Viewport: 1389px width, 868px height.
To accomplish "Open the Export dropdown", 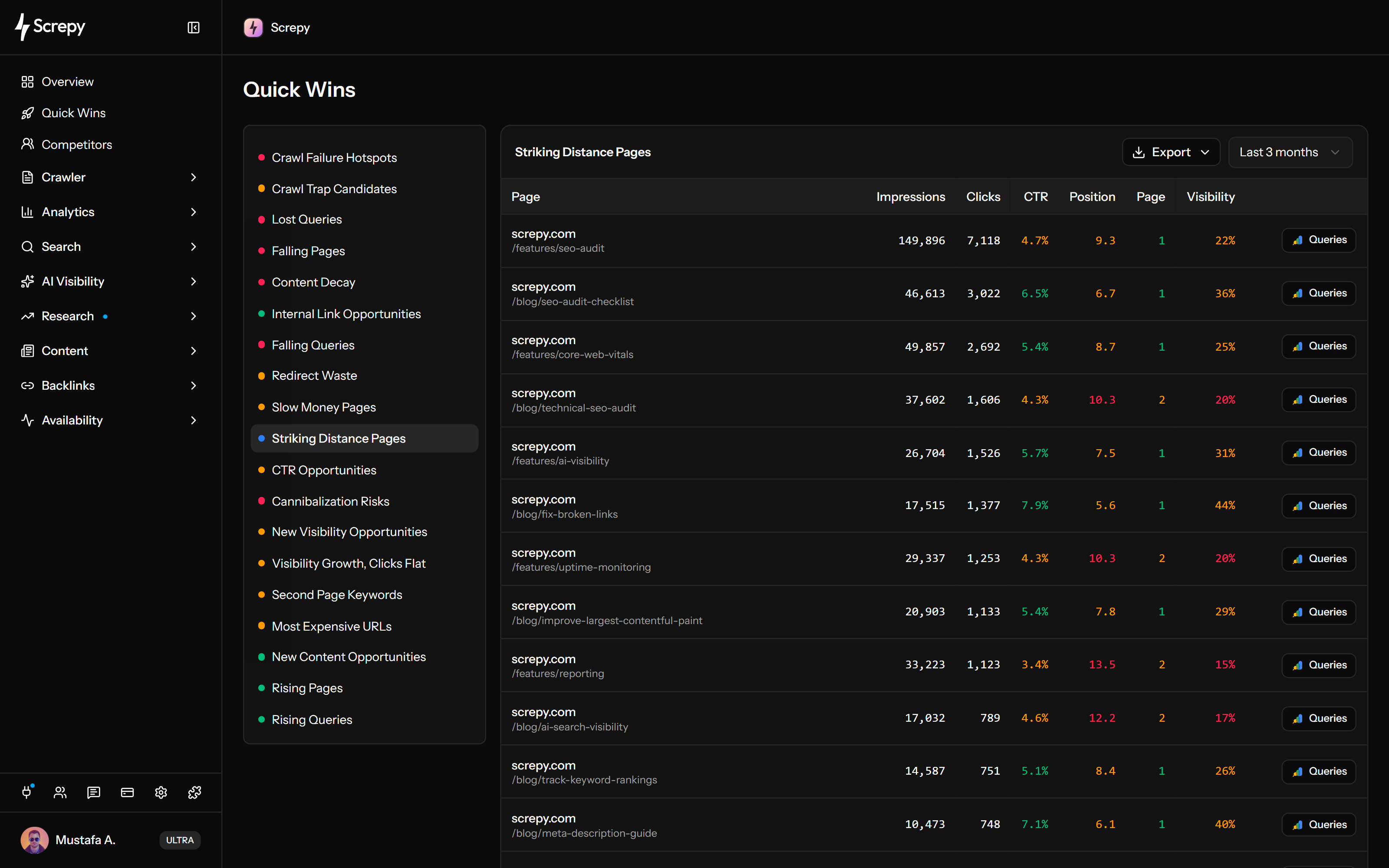I will [1171, 152].
